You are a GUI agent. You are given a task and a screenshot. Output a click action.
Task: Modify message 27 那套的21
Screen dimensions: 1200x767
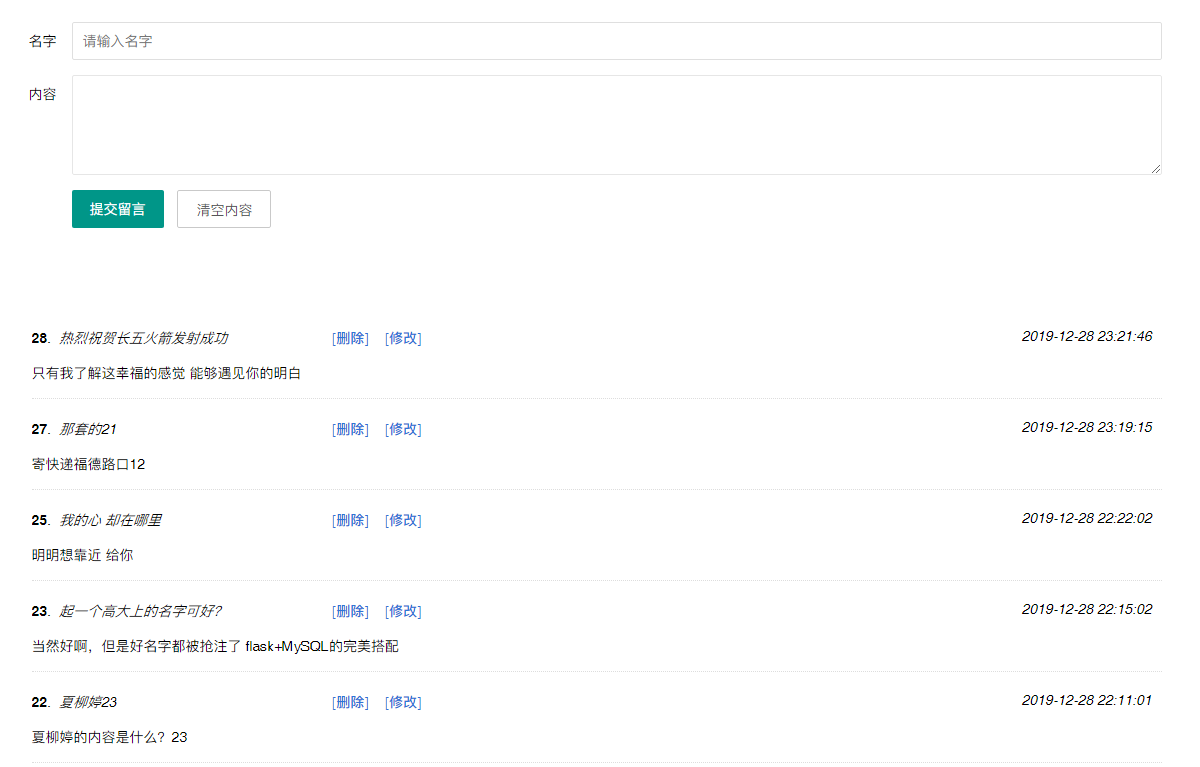[403, 429]
